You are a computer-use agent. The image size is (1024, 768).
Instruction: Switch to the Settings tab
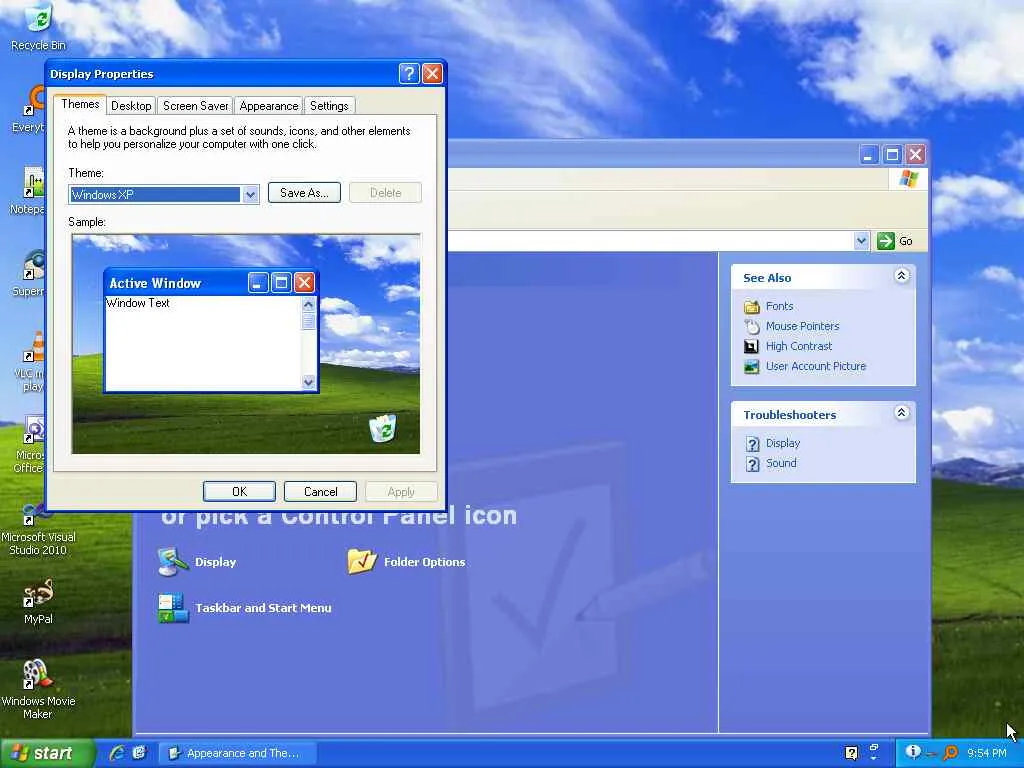pos(329,106)
